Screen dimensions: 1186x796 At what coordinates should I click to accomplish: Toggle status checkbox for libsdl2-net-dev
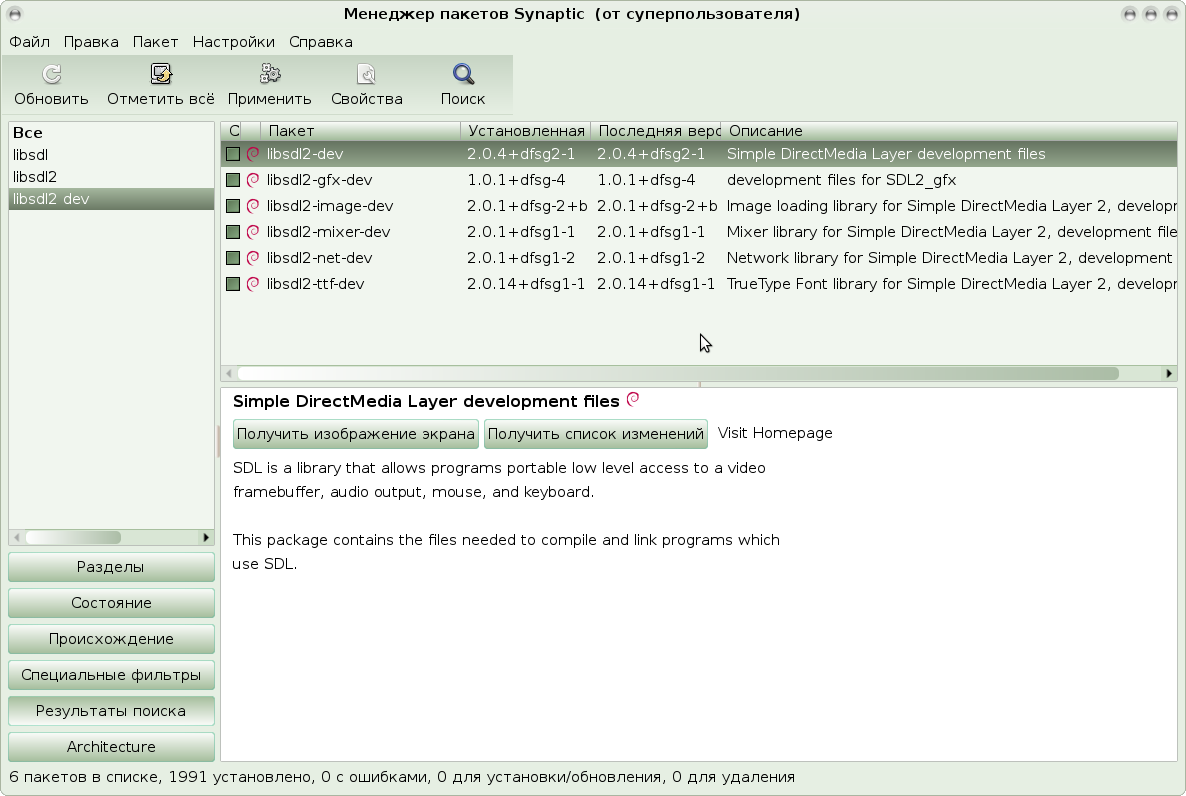(233, 258)
